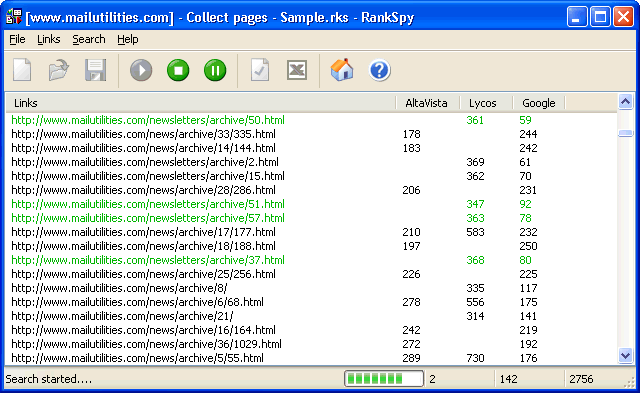The height and width of the screenshot is (393, 640).
Task: Select the newsletters/archive/2.html row
Action: pyautogui.click(x=311, y=162)
